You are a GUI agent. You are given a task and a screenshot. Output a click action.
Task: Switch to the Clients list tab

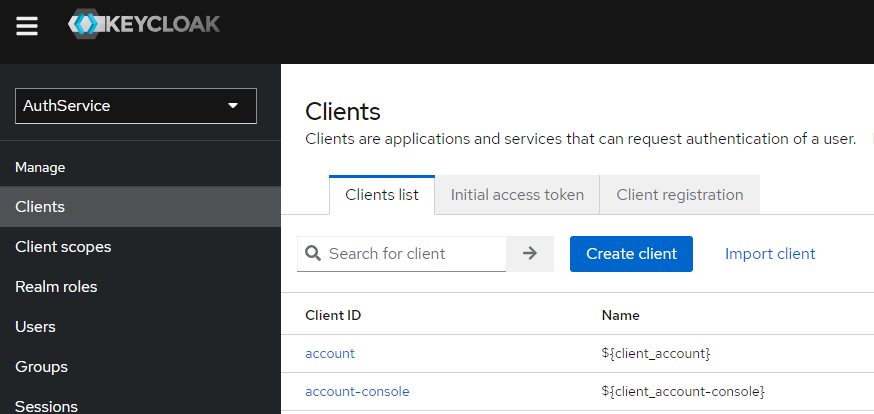(382, 195)
